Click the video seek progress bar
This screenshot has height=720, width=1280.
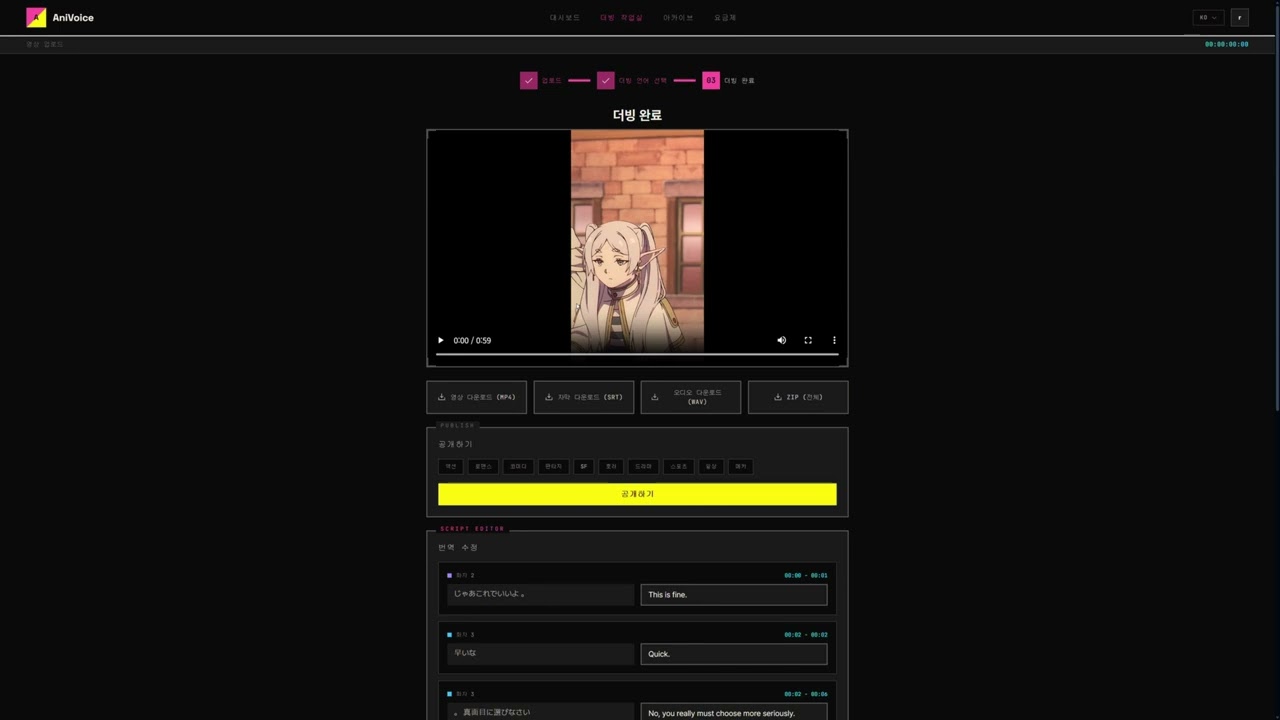point(637,354)
